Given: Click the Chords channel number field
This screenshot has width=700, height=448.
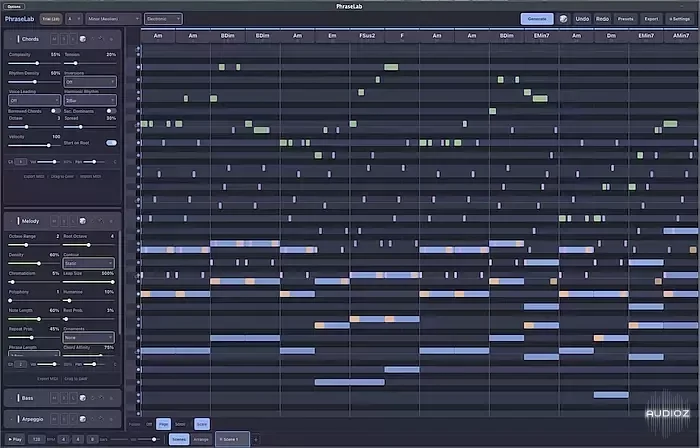Looking at the screenshot, I should coord(21,162).
